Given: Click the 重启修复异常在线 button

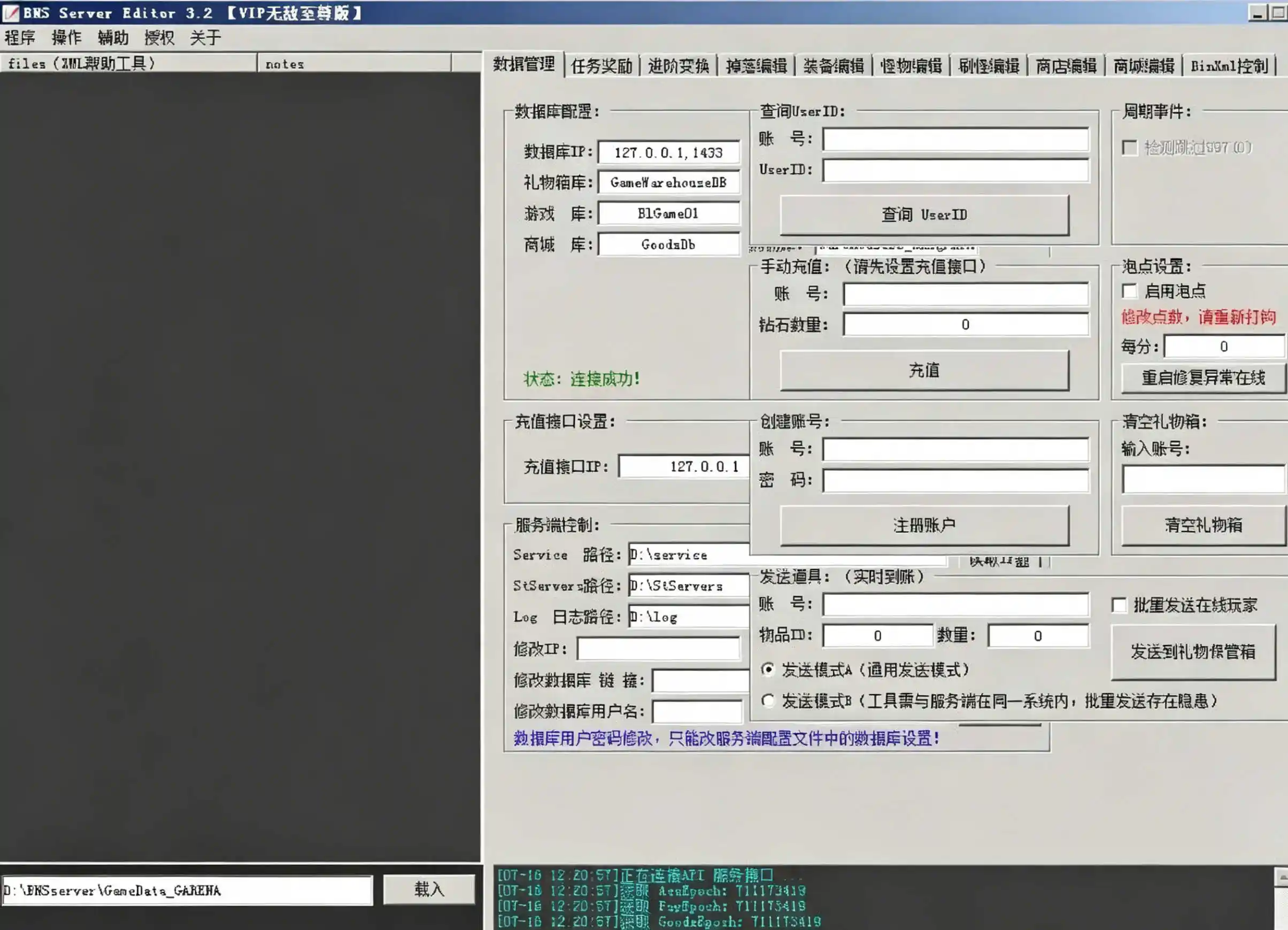Looking at the screenshot, I should tap(1204, 378).
